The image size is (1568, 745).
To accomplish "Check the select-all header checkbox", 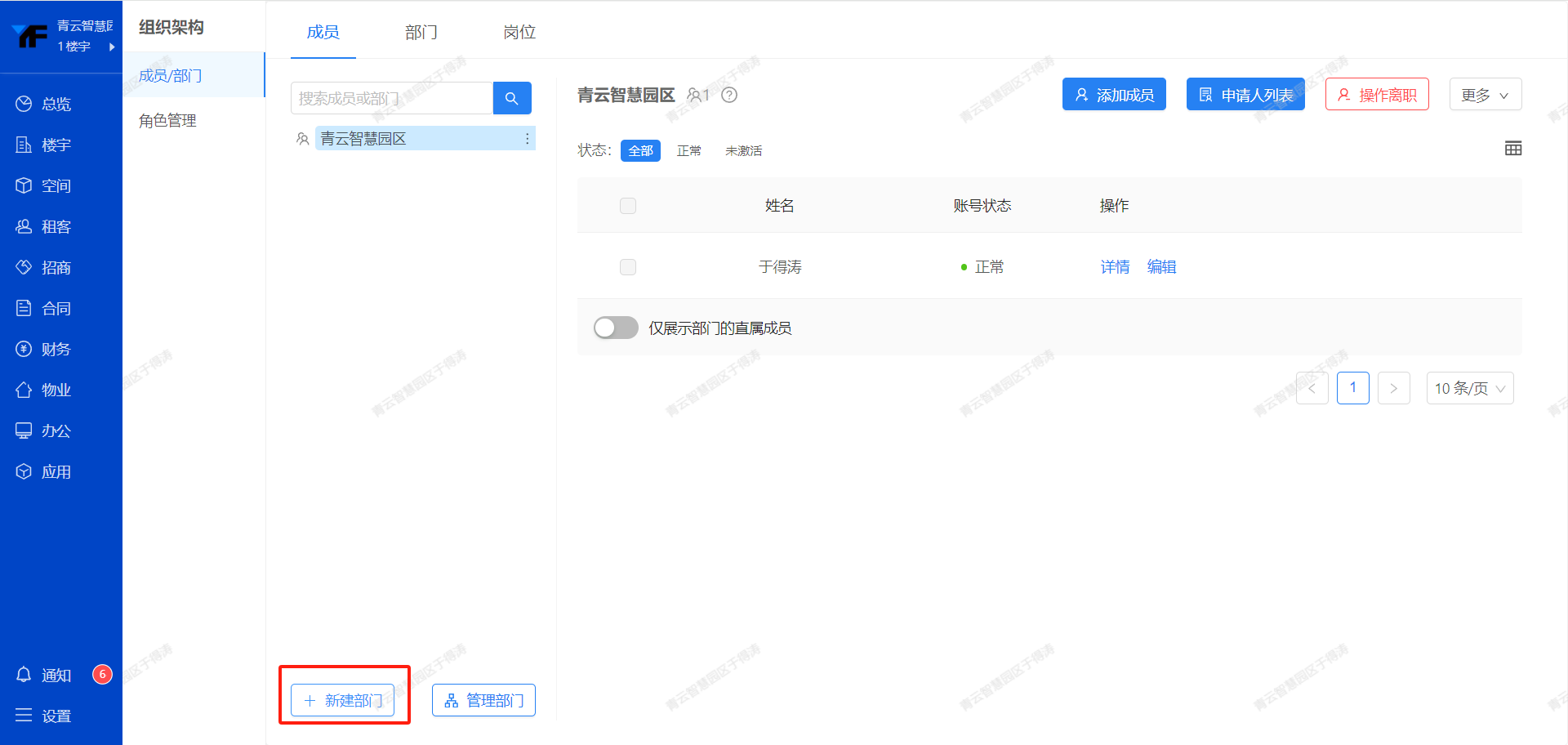I will (x=628, y=206).
